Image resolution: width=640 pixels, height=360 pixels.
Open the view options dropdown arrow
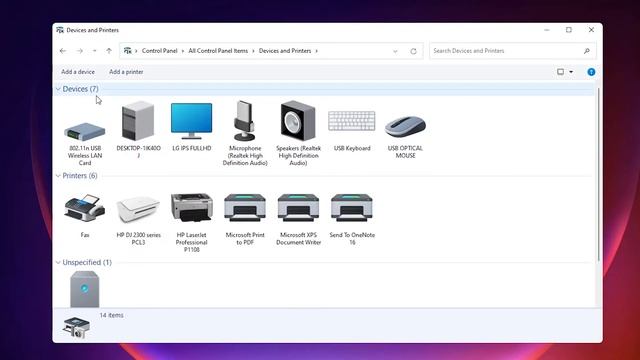click(571, 72)
